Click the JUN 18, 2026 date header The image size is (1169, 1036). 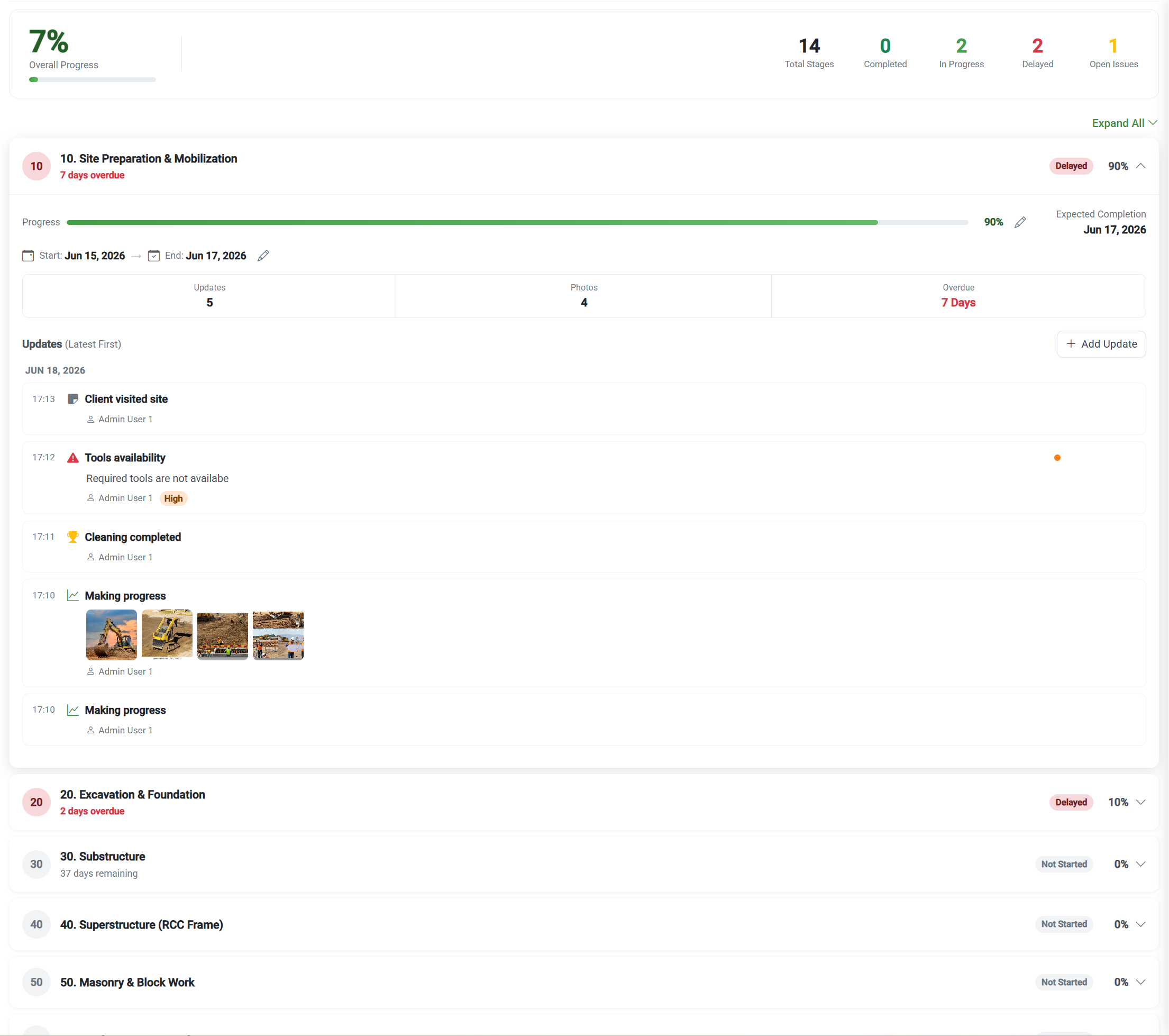(55, 370)
